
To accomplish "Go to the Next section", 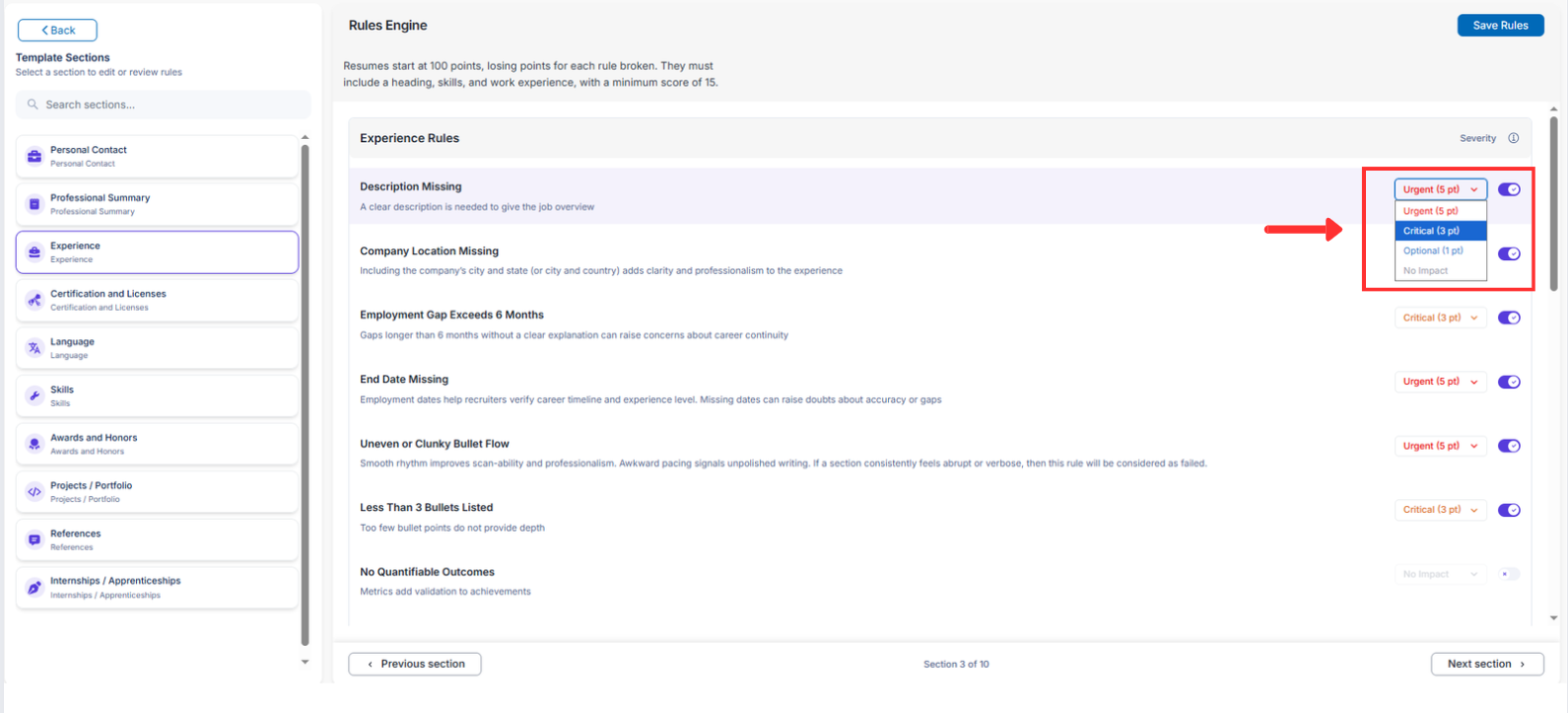I will [1487, 664].
